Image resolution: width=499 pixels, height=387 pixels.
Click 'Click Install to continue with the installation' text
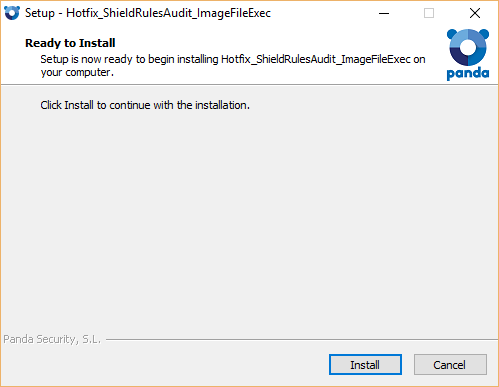[145, 105]
